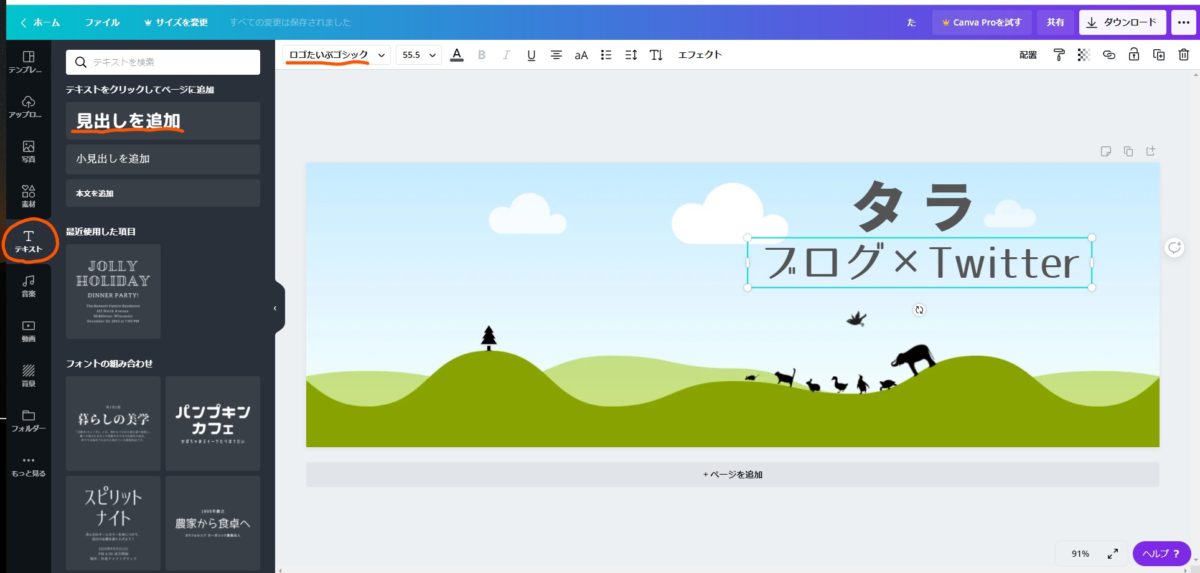
Task: Enter fullscreen presentation mode
Action: click(1112, 553)
